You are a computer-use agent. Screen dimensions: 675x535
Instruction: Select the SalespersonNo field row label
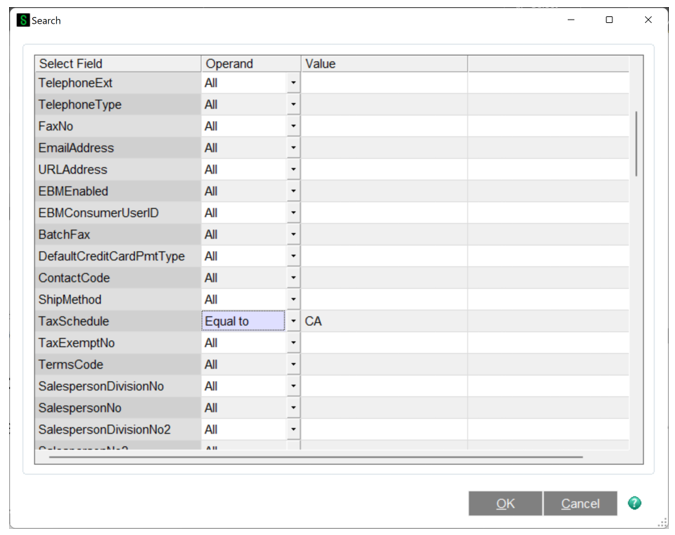point(118,408)
